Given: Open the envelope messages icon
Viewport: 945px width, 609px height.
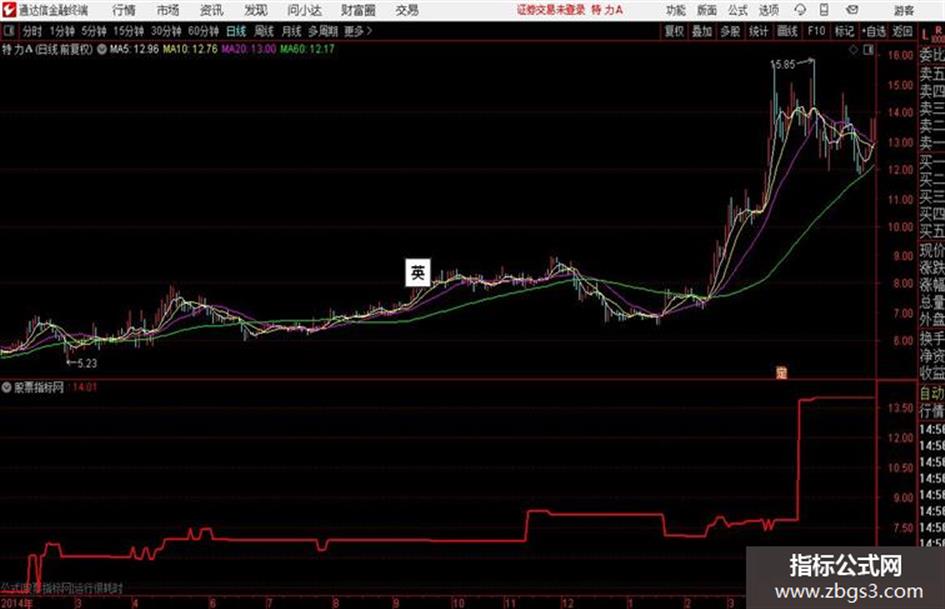Looking at the screenshot, I should pyautogui.click(x=852, y=10).
